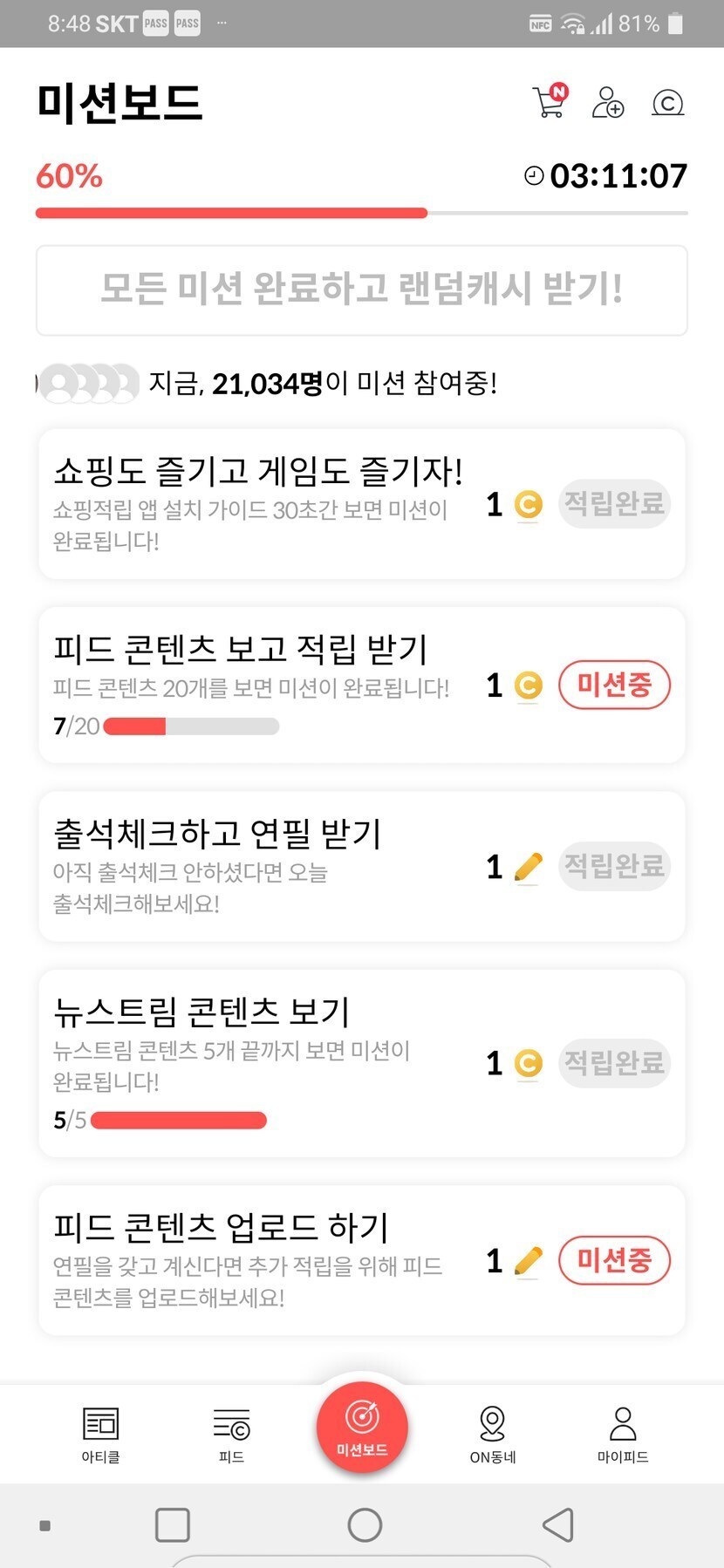Go to the 피드 tab

click(x=231, y=1434)
